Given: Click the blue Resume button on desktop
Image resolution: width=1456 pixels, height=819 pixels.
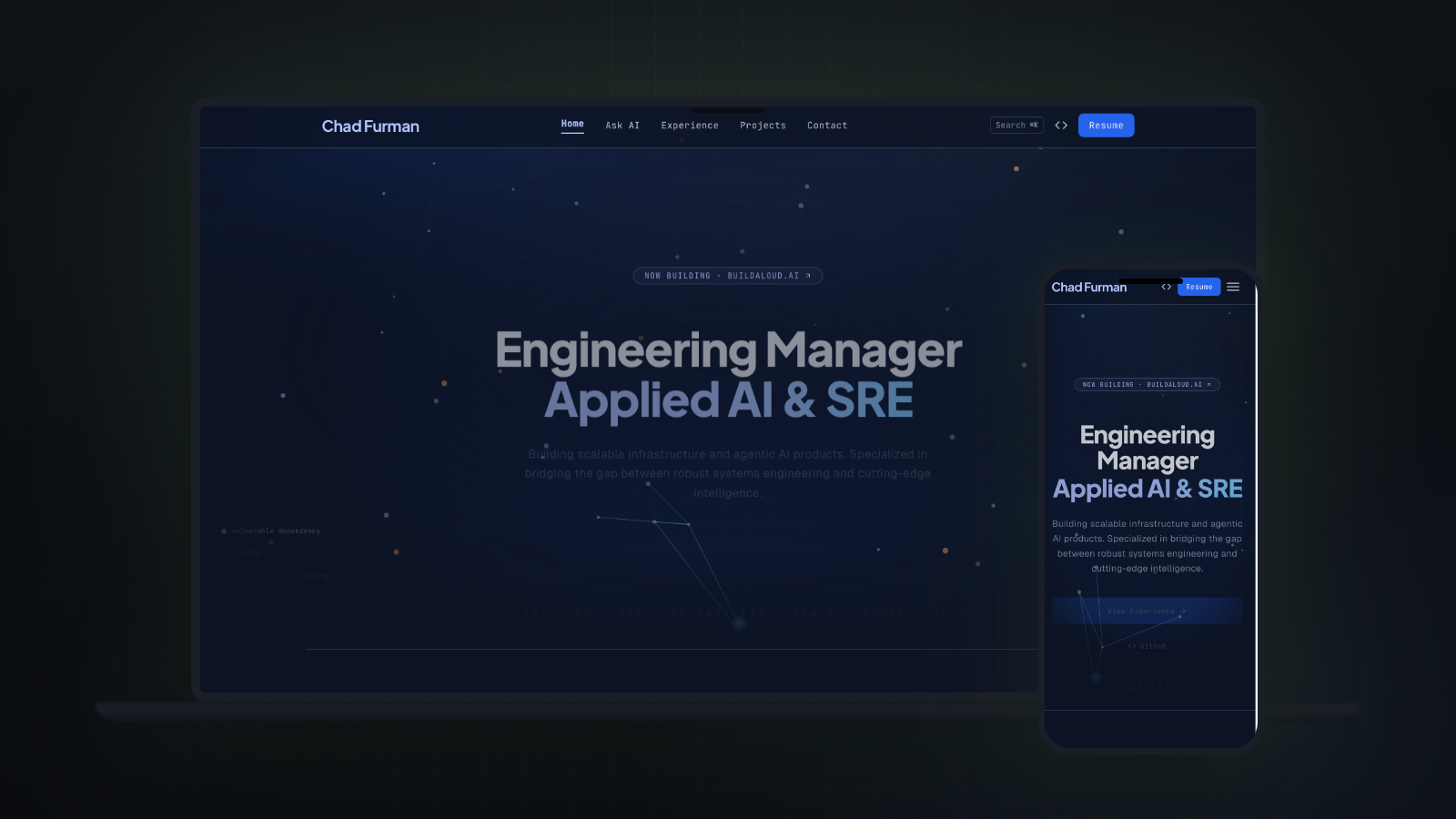Looking at the screenshot, I should pyautogui.click(x=1107, y=126).
